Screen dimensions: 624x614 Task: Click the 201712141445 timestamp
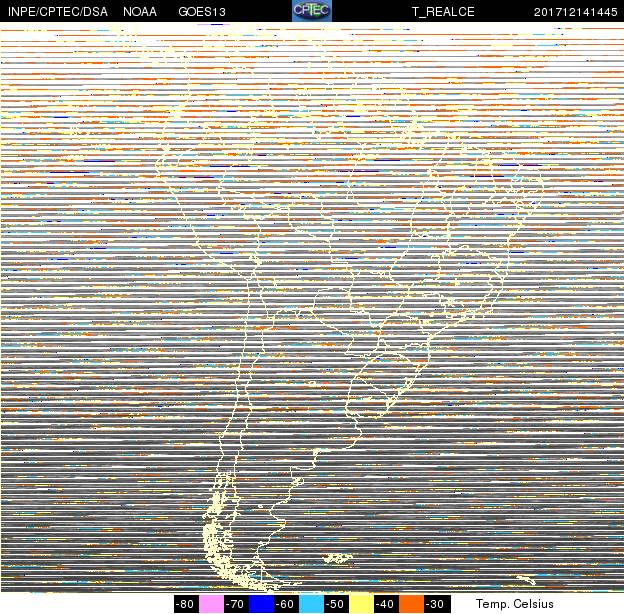click(575, 12)
